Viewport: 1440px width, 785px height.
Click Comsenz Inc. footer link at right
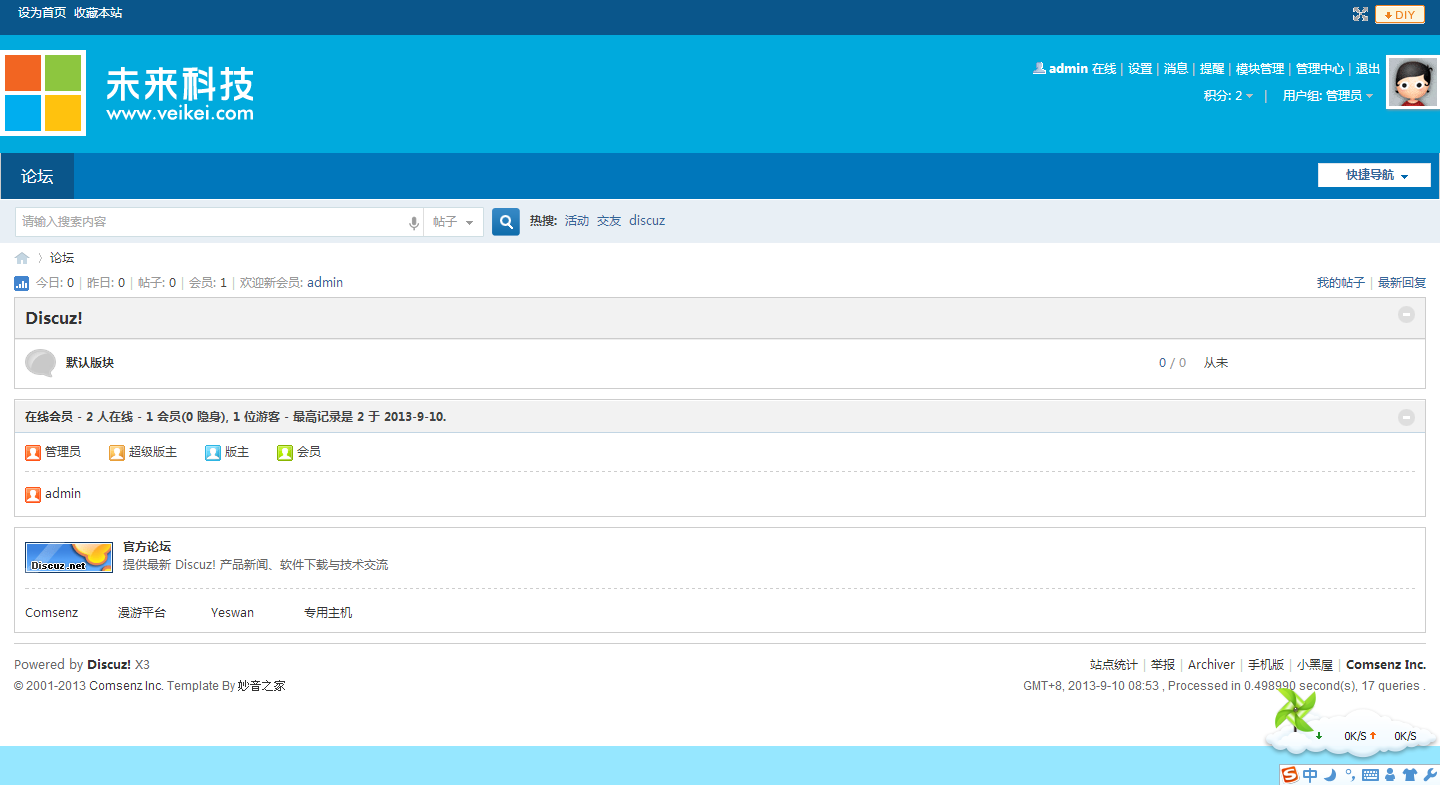point(1386,665)
